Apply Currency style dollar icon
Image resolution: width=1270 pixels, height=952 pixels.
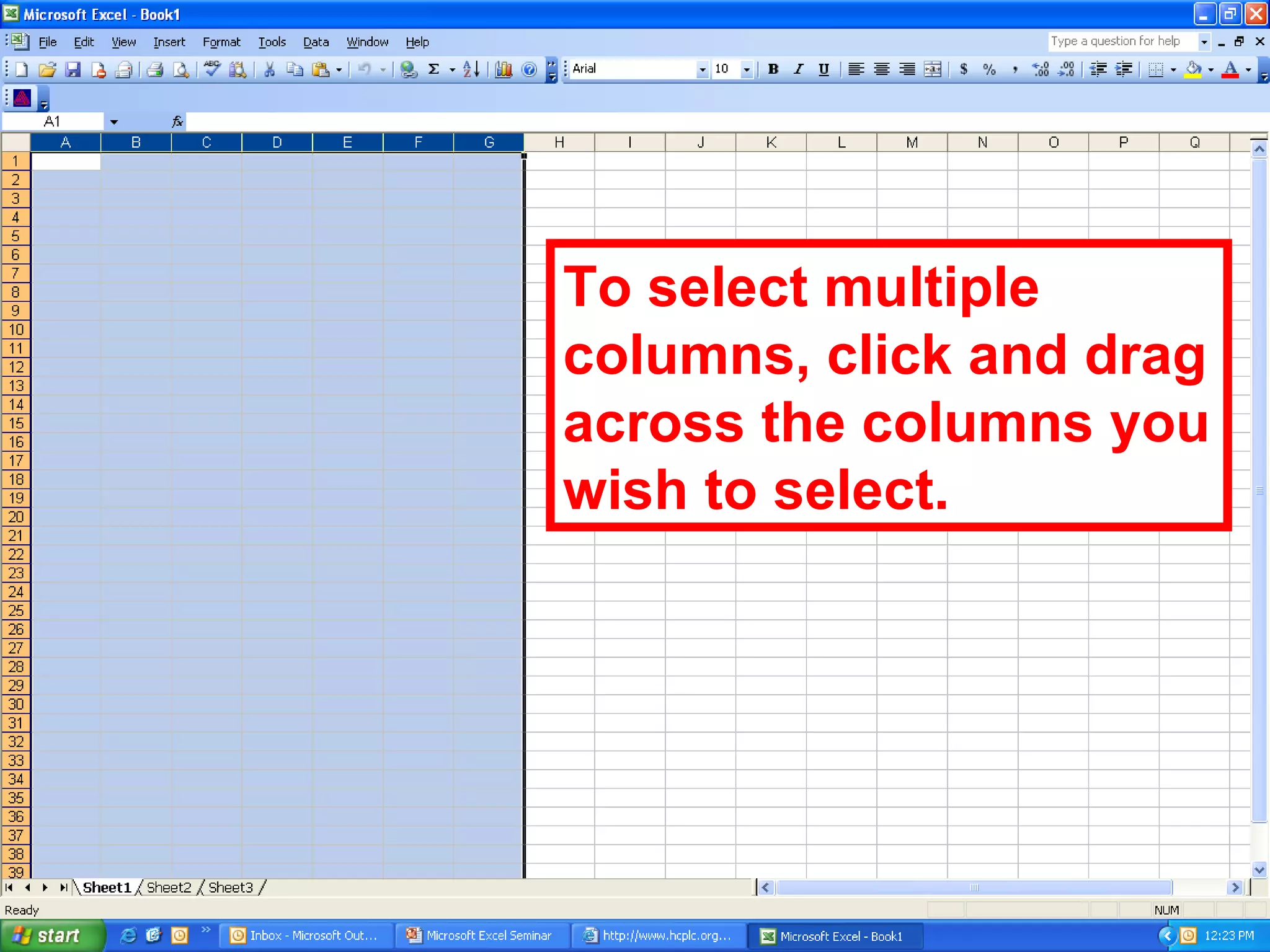pyautogui.click(x=964, y=69)
